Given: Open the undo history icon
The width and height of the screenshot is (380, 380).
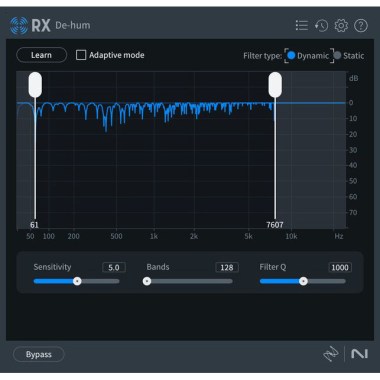Looking at the screenshot, I should (321, 26).
